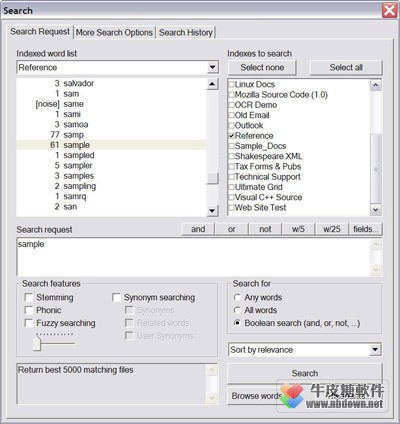Enable the Synonym searching checkbox
Viewport: 400px width, 424px height.
point(117,297)
